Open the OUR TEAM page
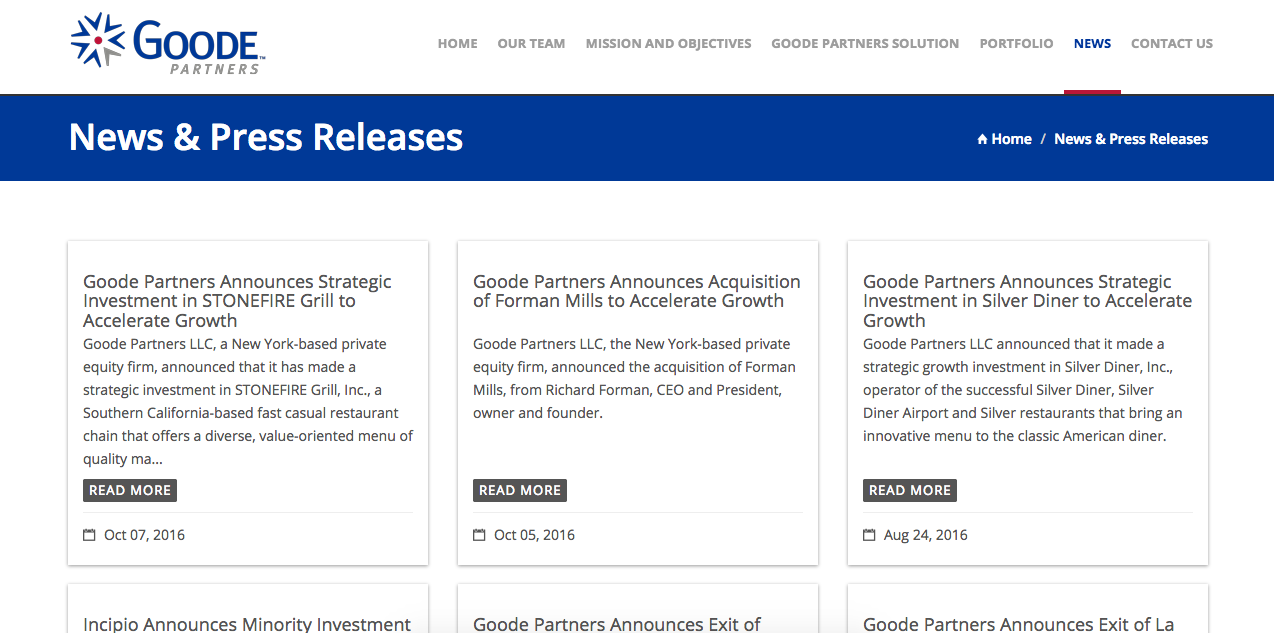This screenshot has height=633, width=1274. click(x=531, y=43)
